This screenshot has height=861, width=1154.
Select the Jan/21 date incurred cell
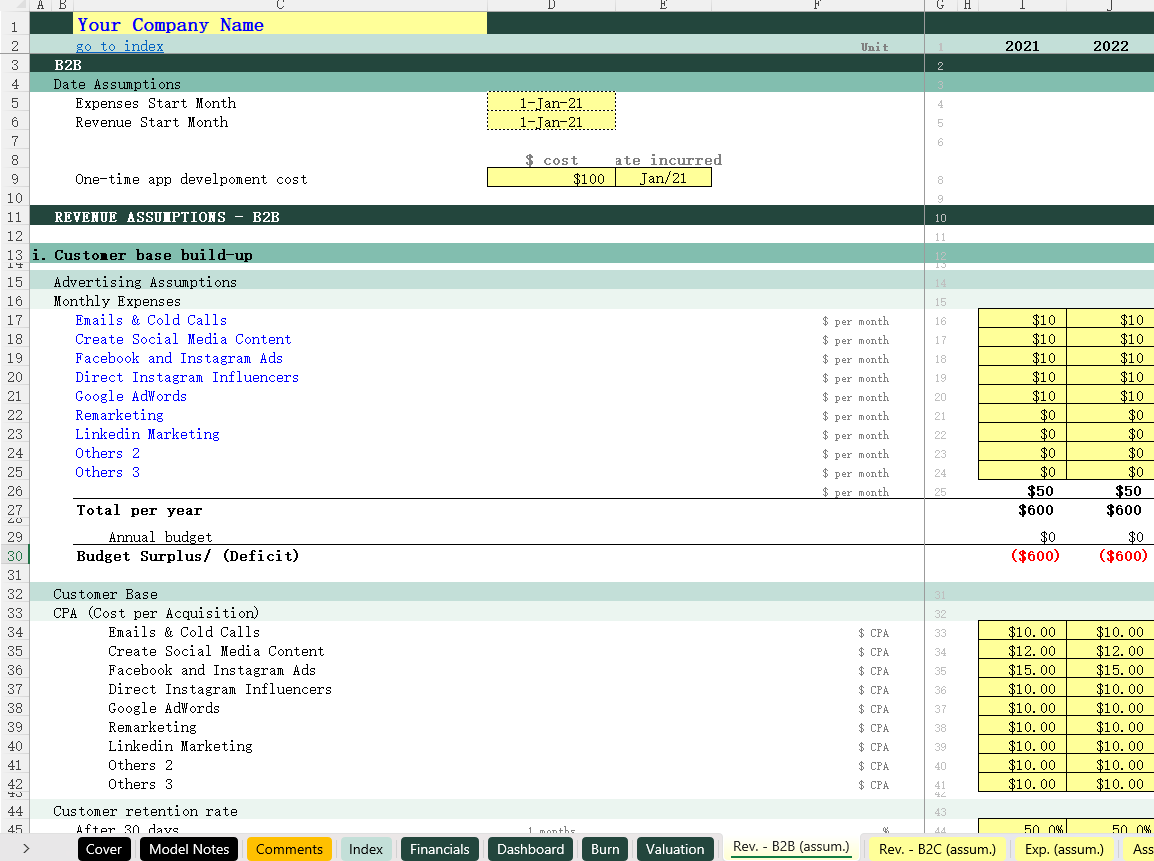point(663,178)
